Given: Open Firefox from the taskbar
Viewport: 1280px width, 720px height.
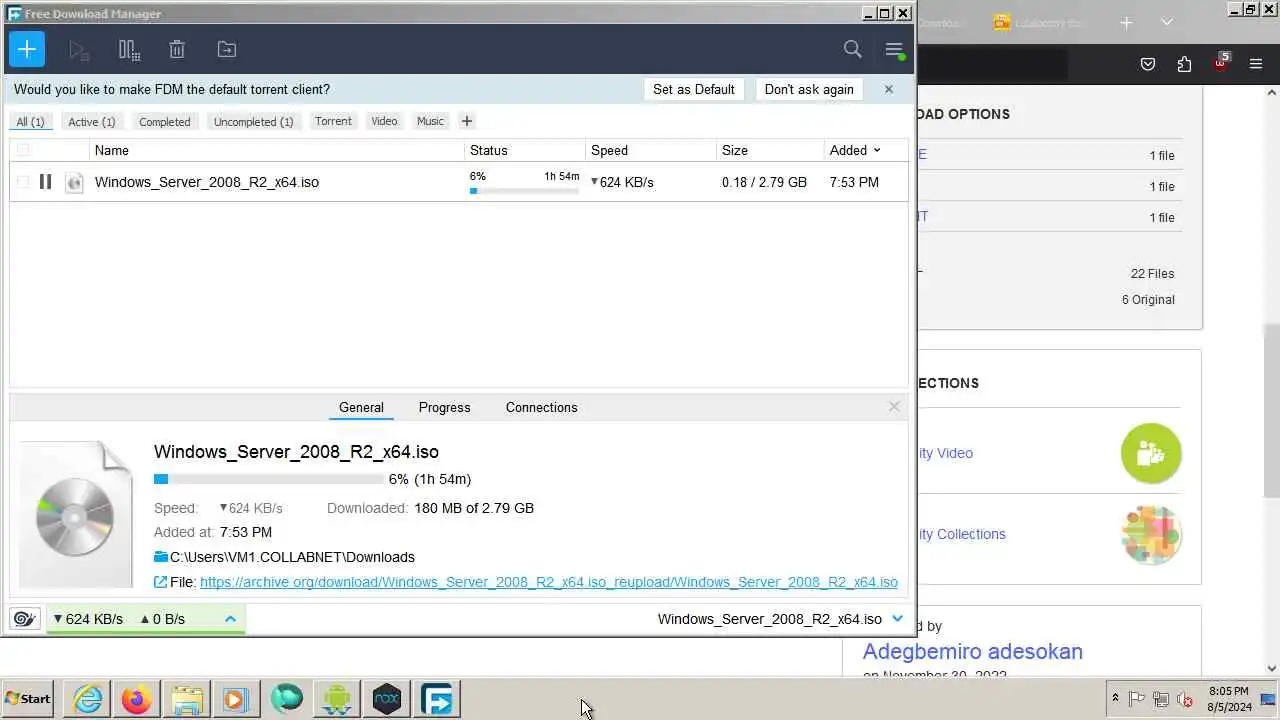Looking at the screenshot, I should (x=137, y=699).
